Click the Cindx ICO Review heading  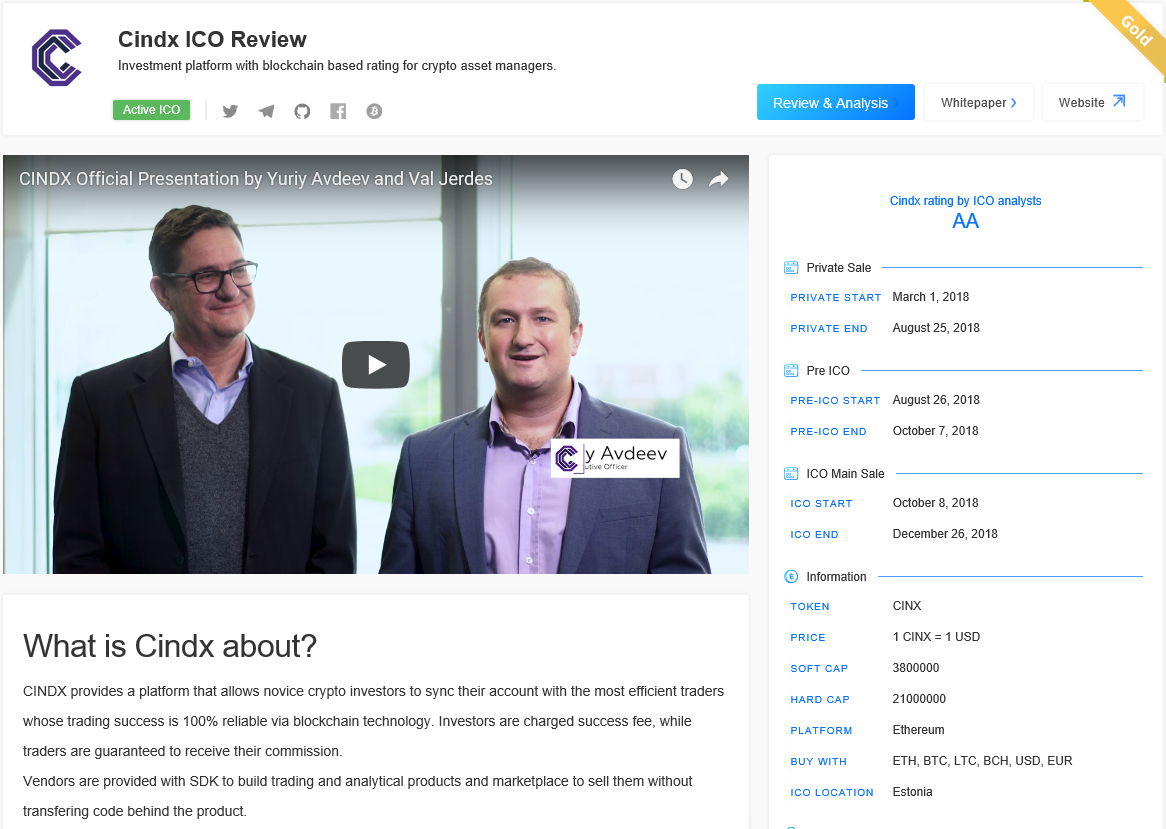tap(212, 39)
